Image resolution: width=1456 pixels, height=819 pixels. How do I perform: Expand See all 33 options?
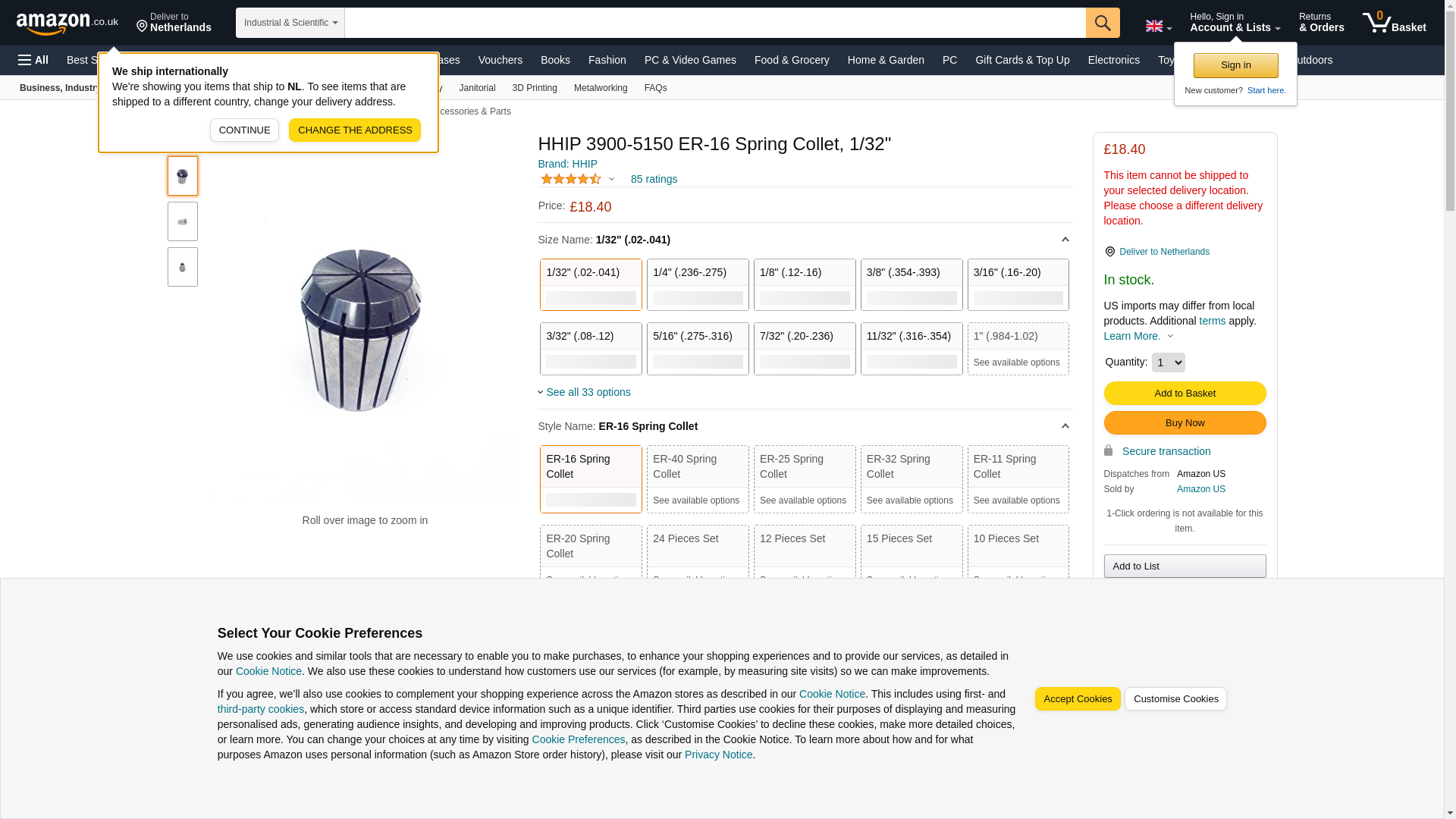[x=588, y=392]
